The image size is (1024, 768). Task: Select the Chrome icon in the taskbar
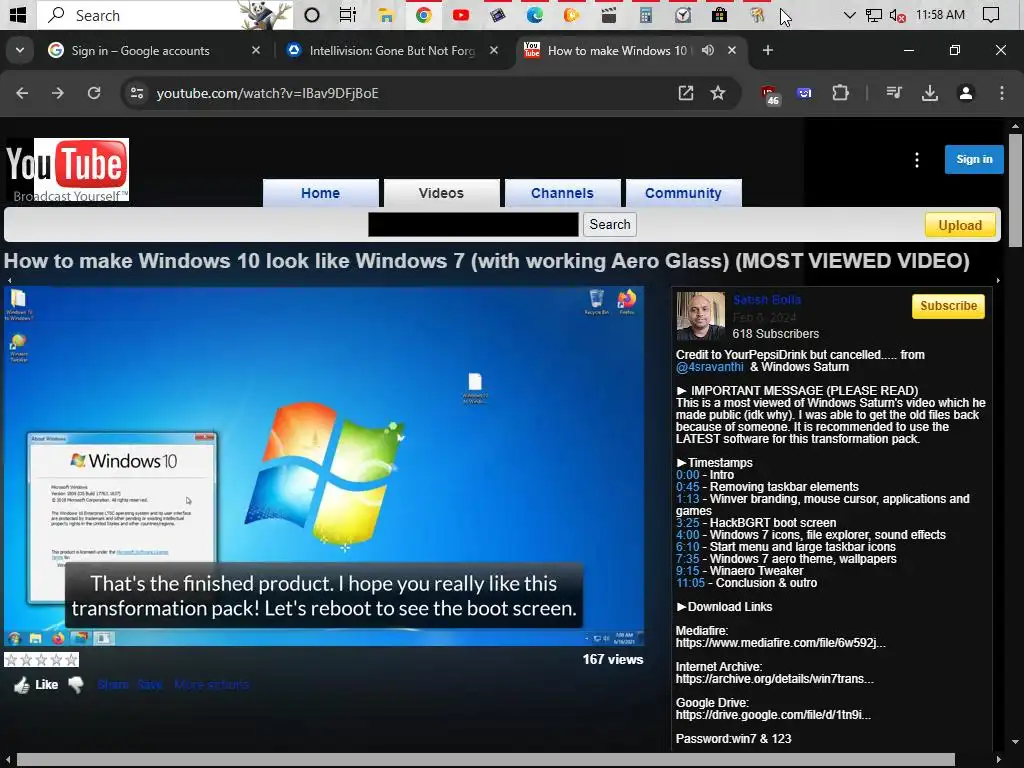[x=423, y=14]
